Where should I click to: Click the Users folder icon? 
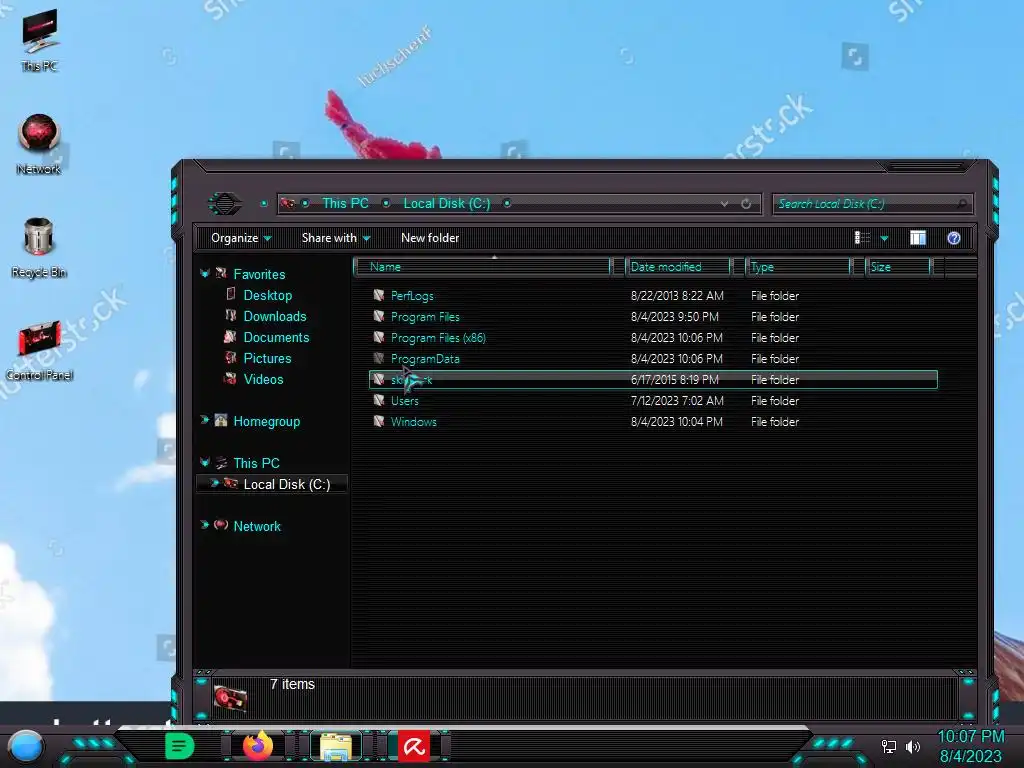(379, 400)
